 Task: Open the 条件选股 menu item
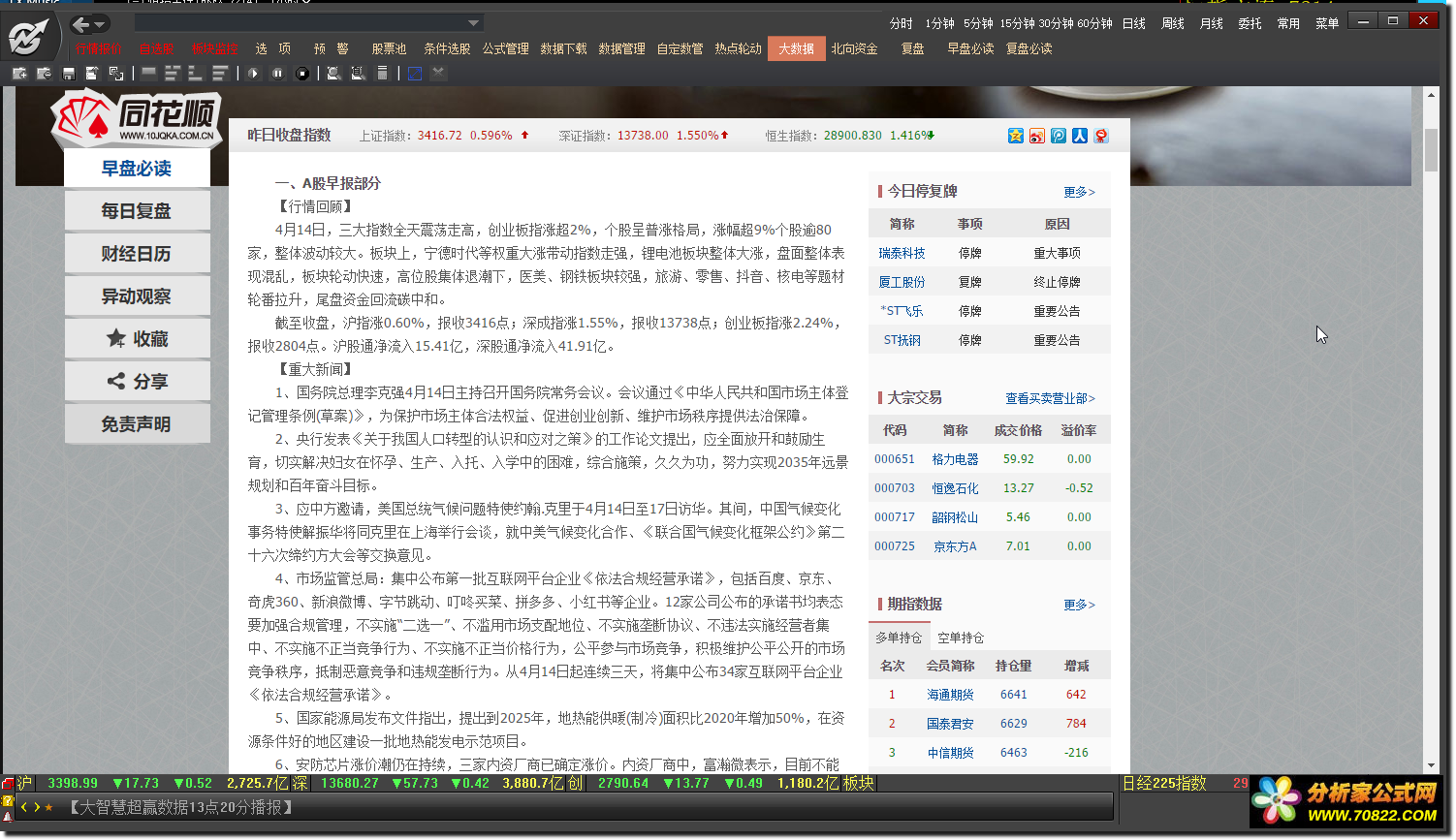(447, 48)
